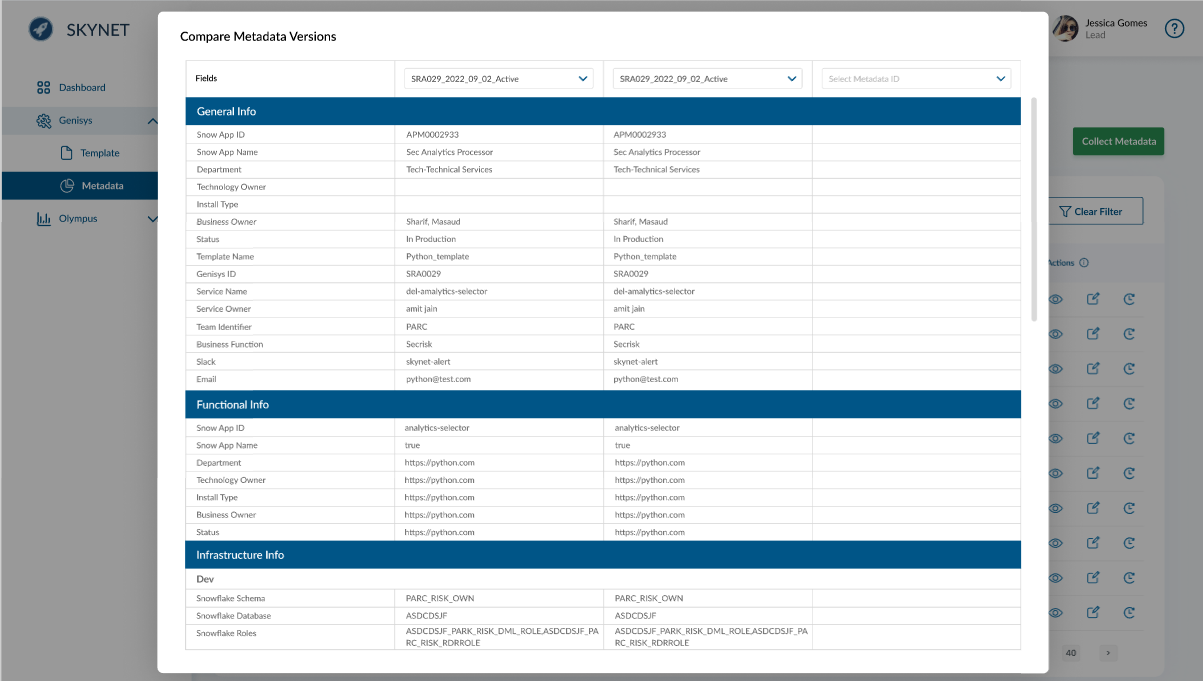Image resolution: width=1203 pixels, height=681 pixels.
Task: Click the edit icon in the bottommost background table row
Action: (1093, 612)
